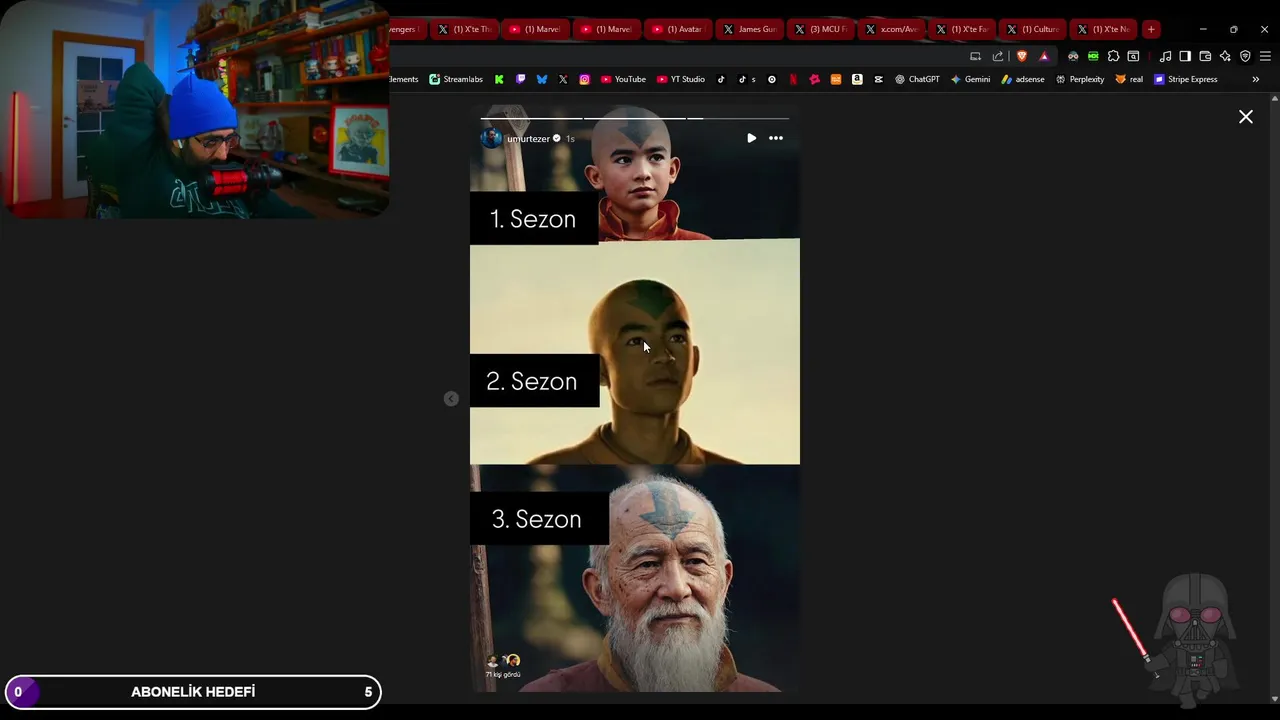Switch to the James Gunn X tab
Viewport: 1280px width, 720px height.
(749, 29)
